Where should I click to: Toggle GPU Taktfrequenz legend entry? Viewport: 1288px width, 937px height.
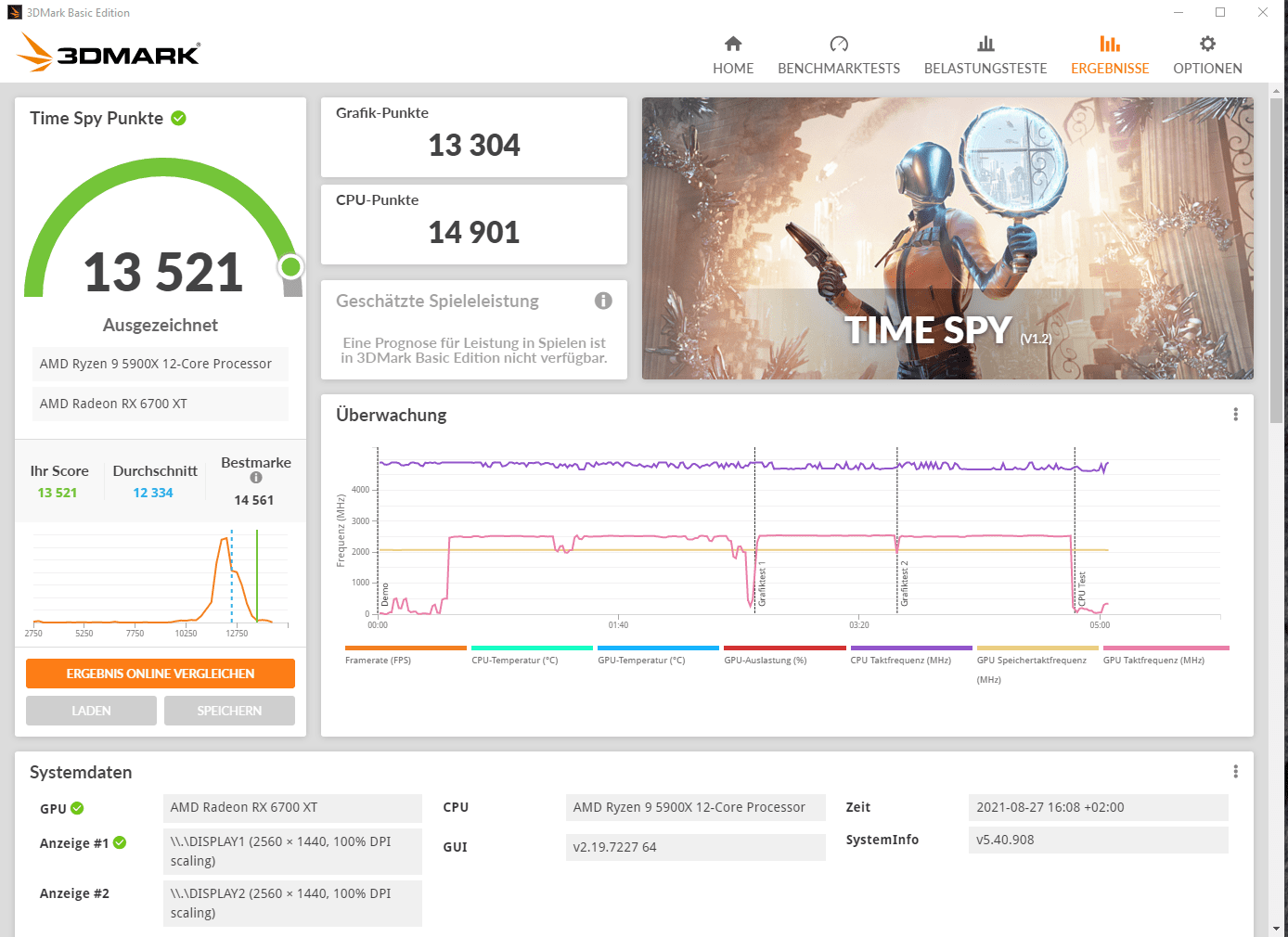tap(1166, 655)
